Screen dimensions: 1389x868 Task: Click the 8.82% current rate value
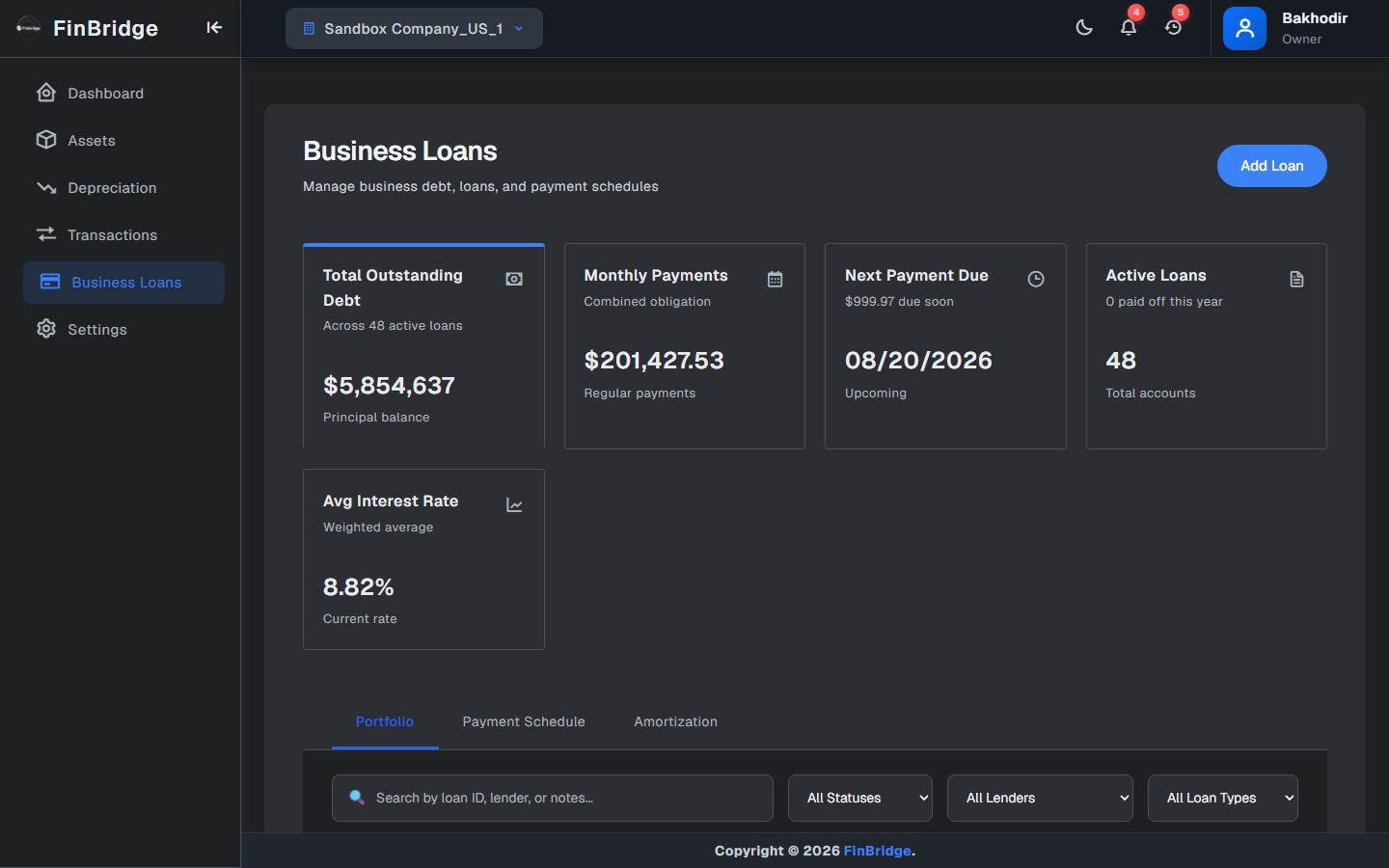pos(359,587)
